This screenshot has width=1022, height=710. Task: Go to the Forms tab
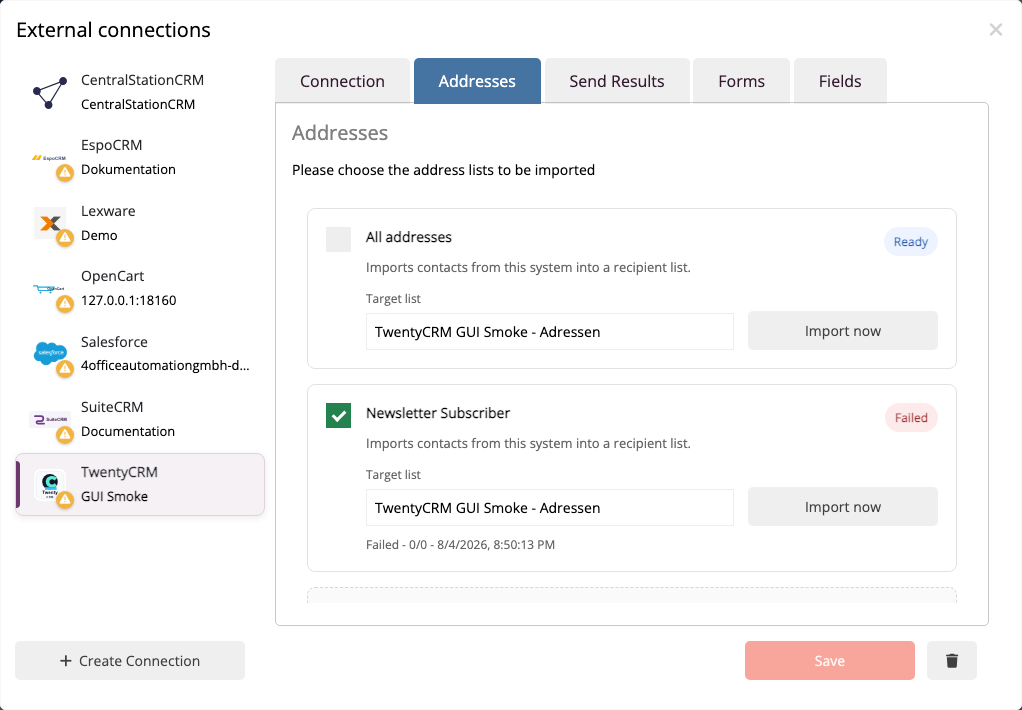(x=741, y=81)
